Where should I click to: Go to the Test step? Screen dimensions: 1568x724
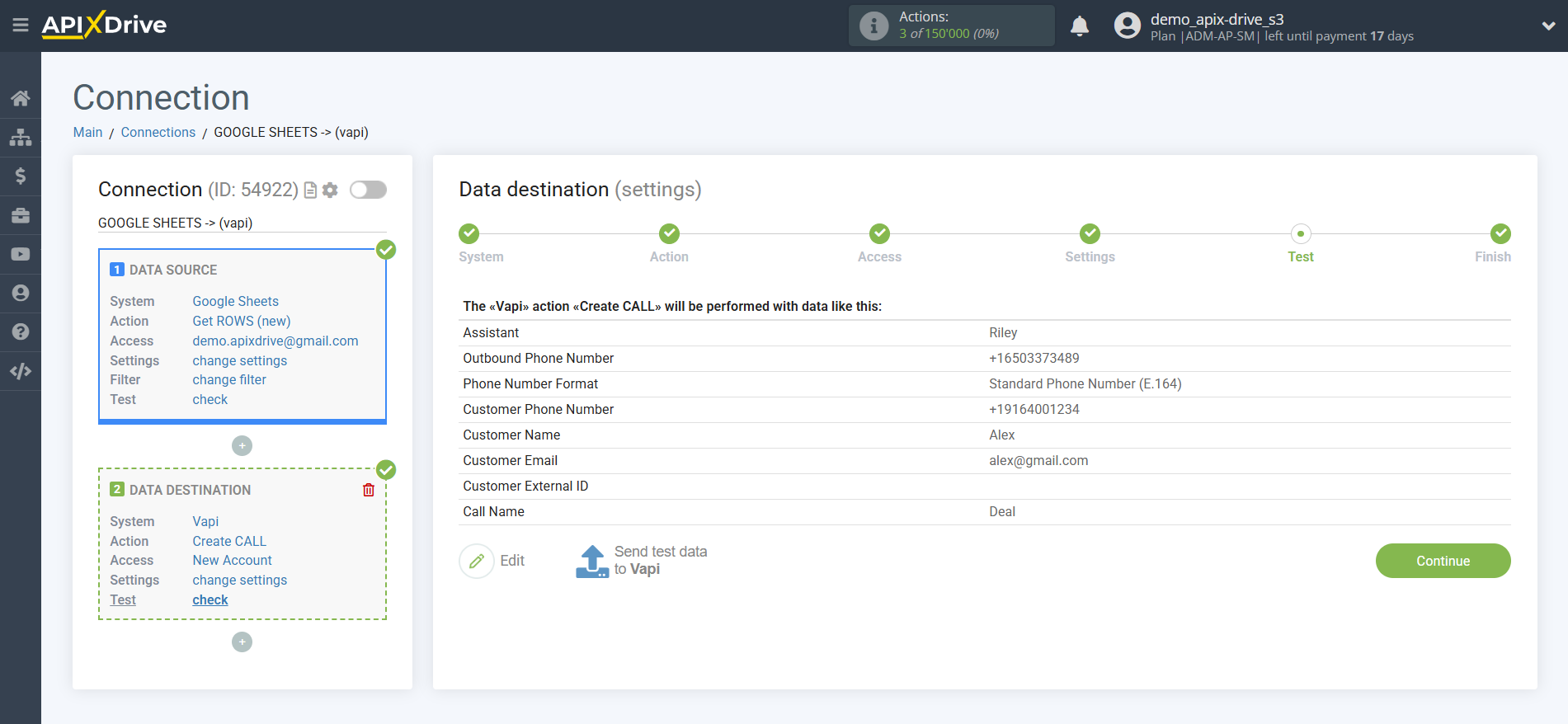tap(1301, 233)
